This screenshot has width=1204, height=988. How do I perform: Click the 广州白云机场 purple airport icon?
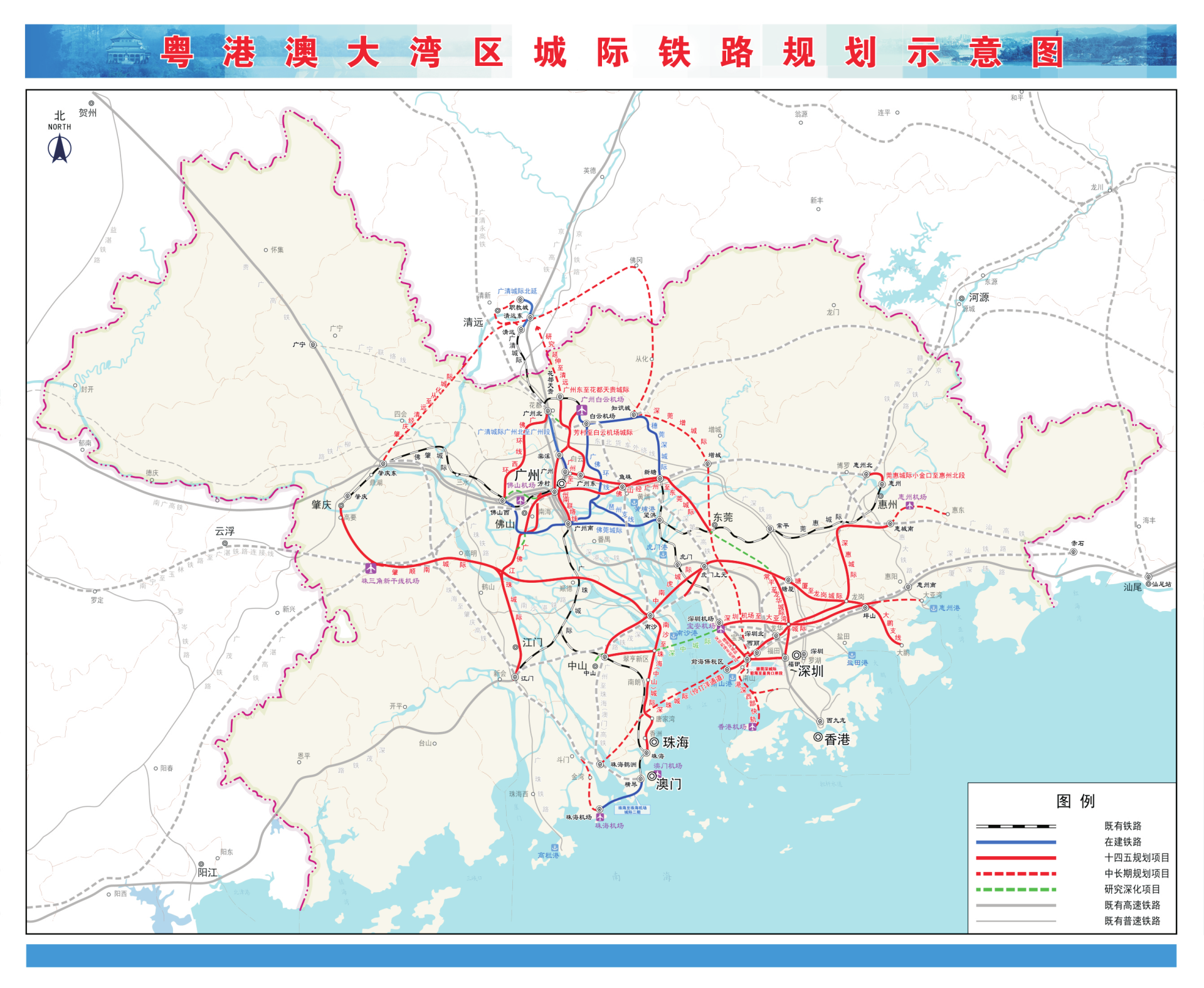pyautogui.click(x=582, y=410)
